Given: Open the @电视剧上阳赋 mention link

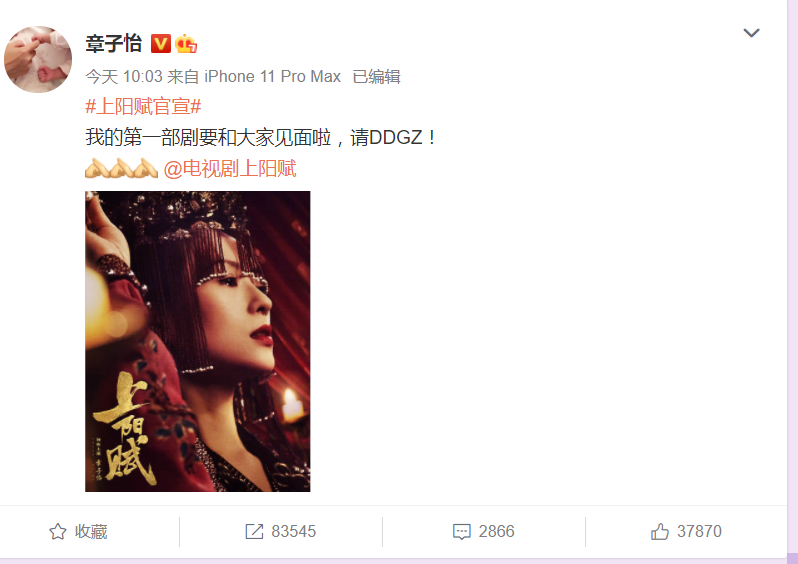Looking at the screenshot, I should pyautogui.click(x=230, y=168).
